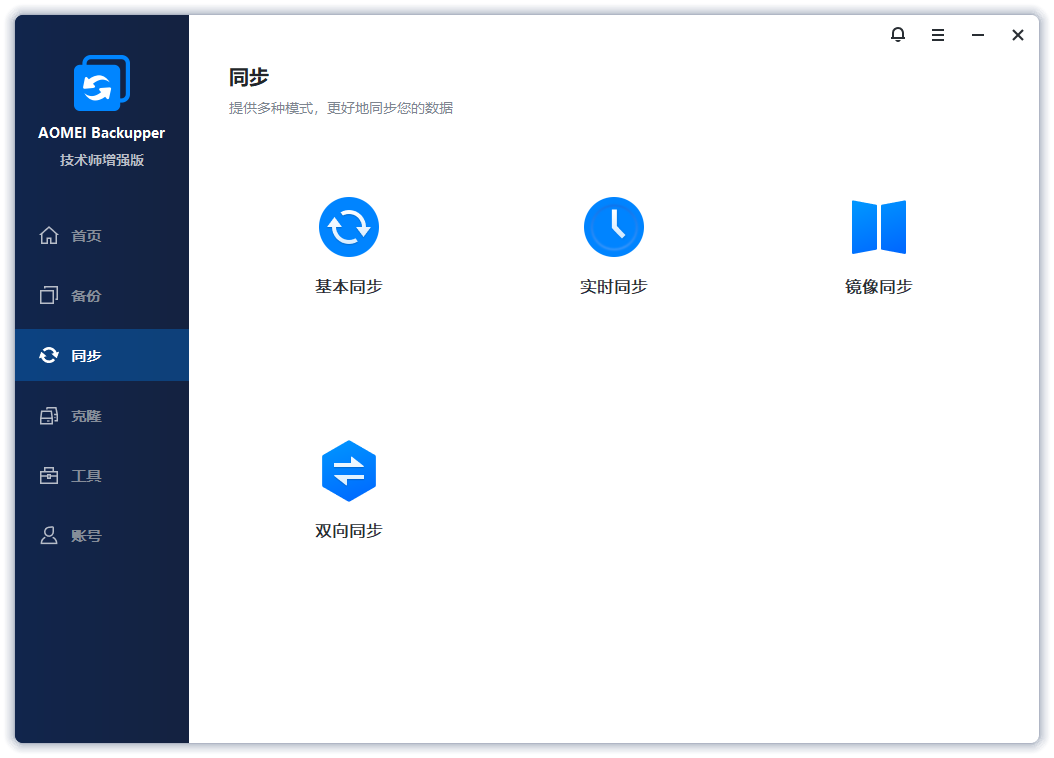Click the Clone (克隆) disk icon
1054x758 pixels.
[48, 416]
